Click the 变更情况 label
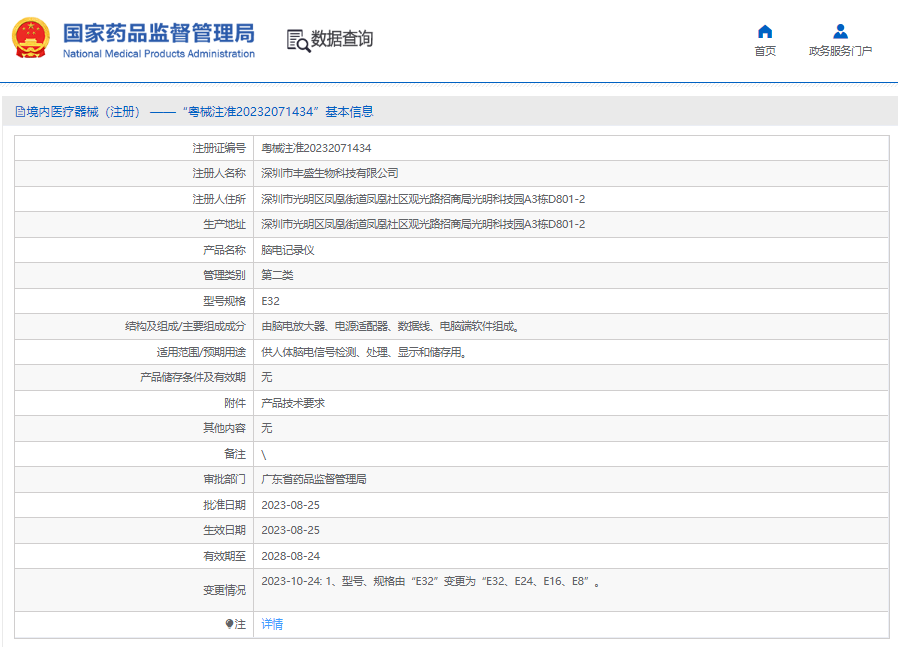The image size is (898, 647). point(224,590)
